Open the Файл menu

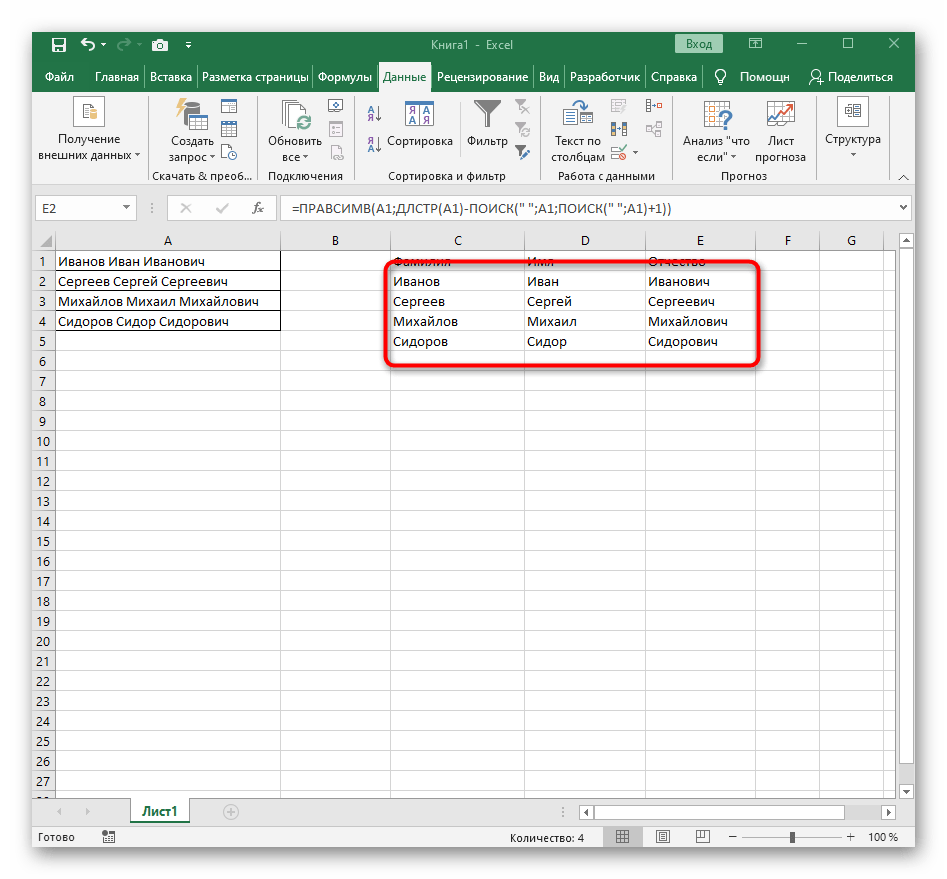pos(59,77)
